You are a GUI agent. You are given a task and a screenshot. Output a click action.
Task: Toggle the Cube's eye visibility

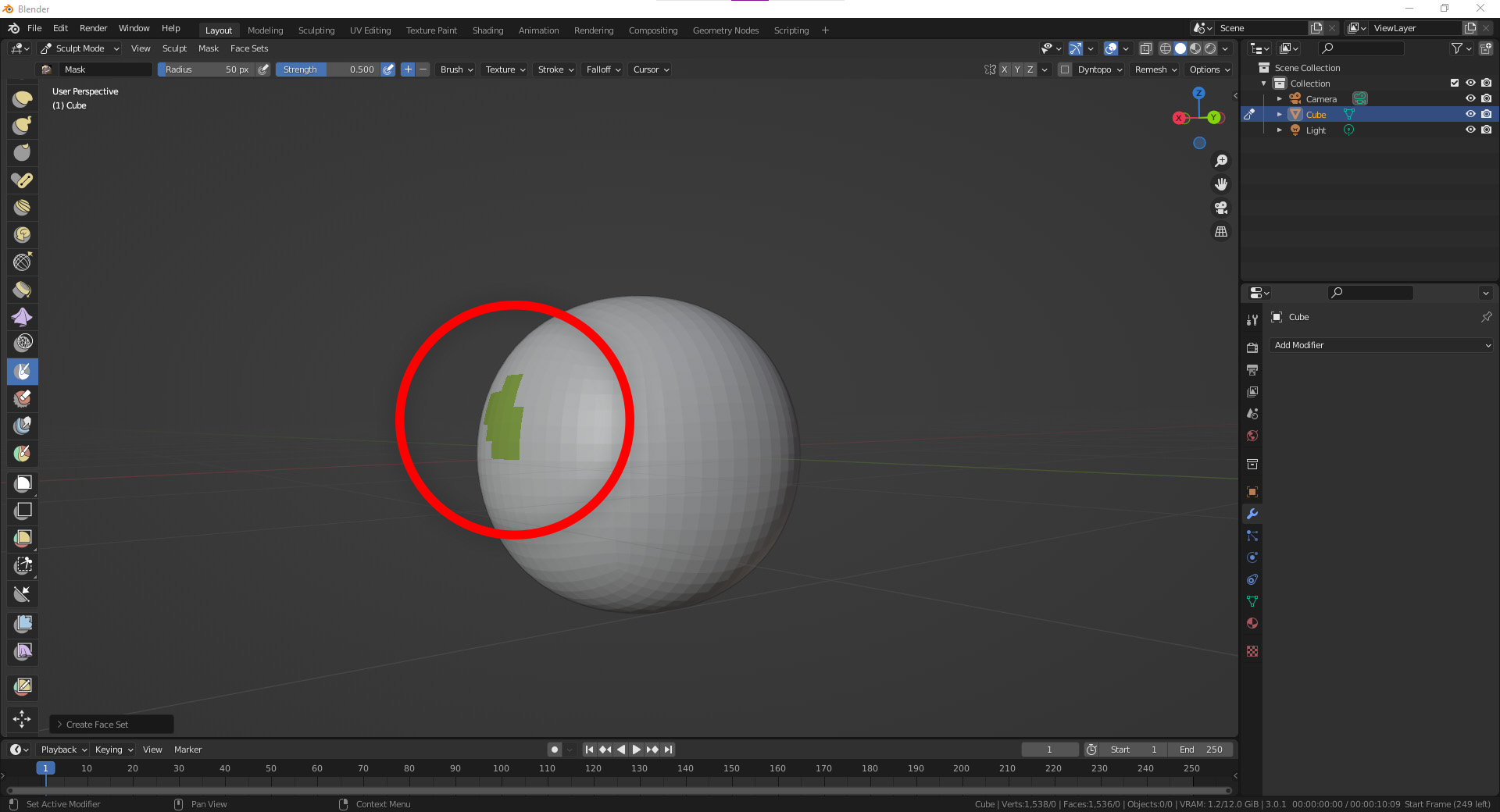(1470, 114)
